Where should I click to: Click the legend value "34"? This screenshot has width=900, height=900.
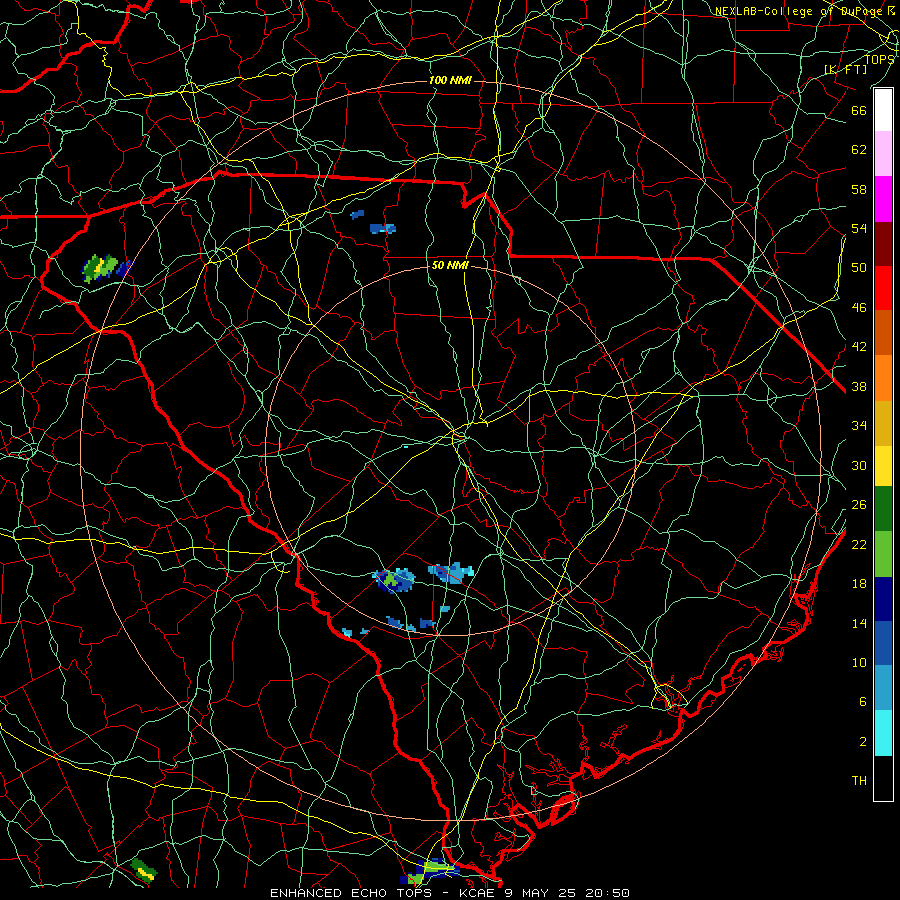pyautogui.click(x=859, y=426)
